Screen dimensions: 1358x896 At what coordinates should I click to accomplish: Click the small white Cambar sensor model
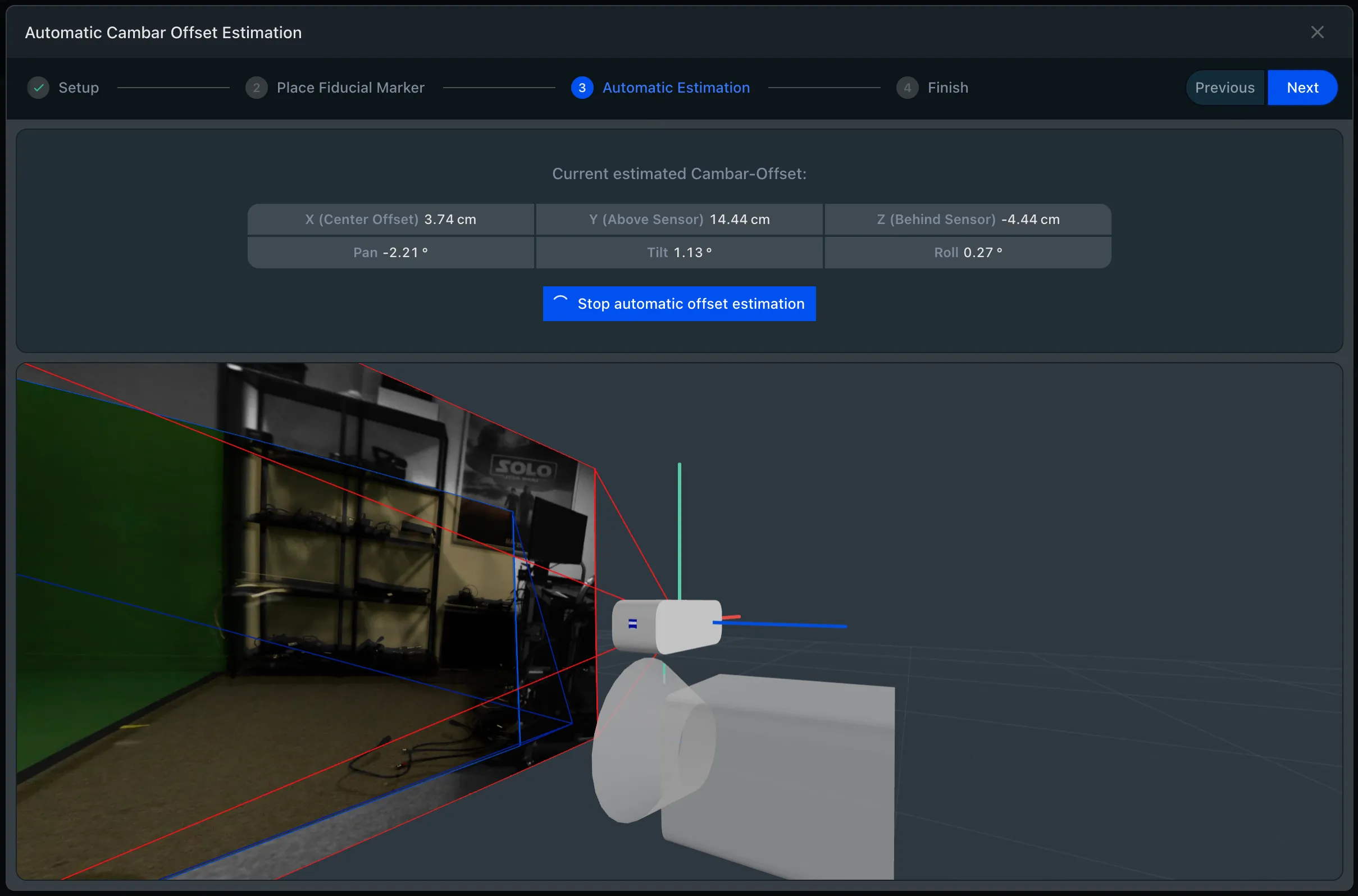click(667, 626)
